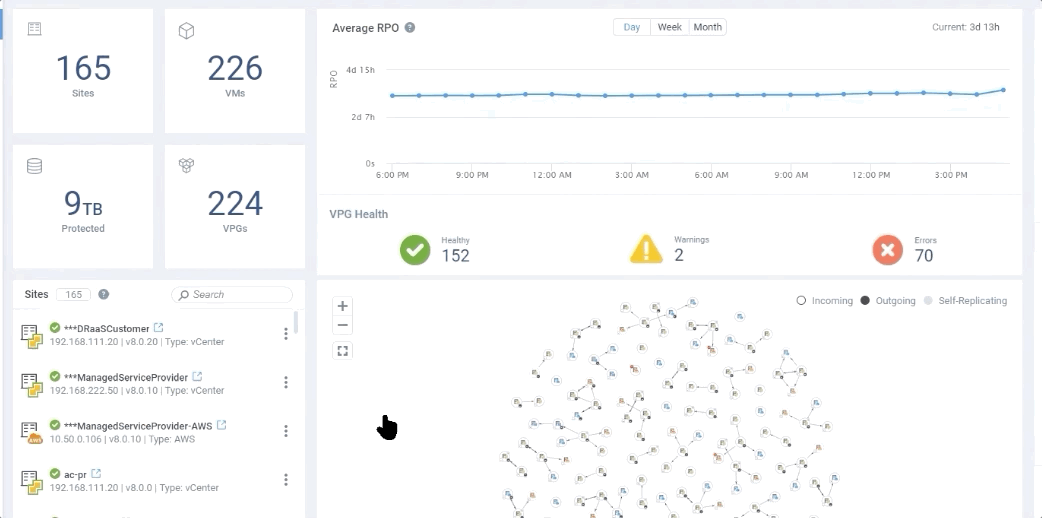Click the sites list scrollbar
The height and width of the screenshot is (518, 1042).
(x=296, y=323)
